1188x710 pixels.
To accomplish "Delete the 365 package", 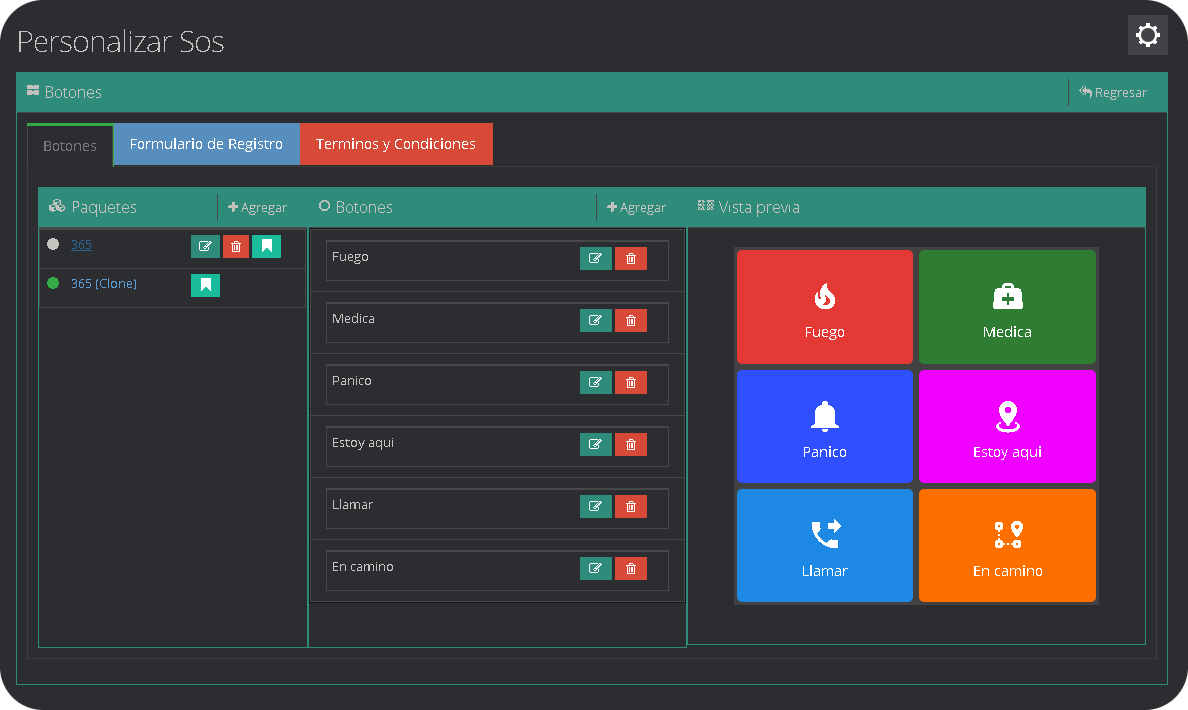I will 236,246.
